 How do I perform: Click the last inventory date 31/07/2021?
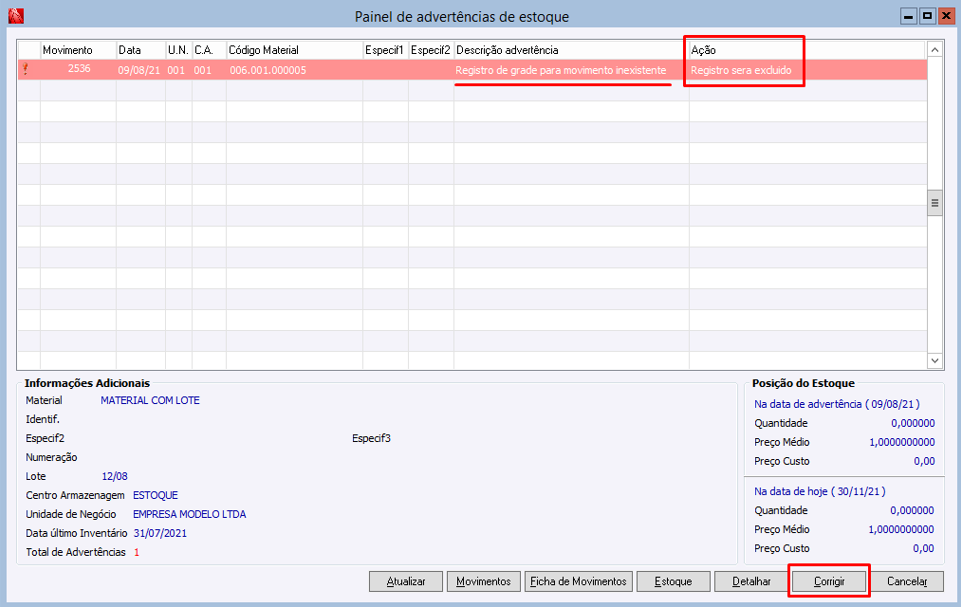(x=160, y=533)
